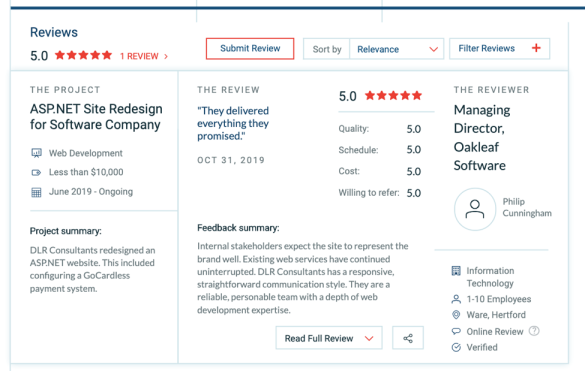Open the 1 REVIEW link
The height and width of the screenshot is (371, 585).
tap(144, 56)
